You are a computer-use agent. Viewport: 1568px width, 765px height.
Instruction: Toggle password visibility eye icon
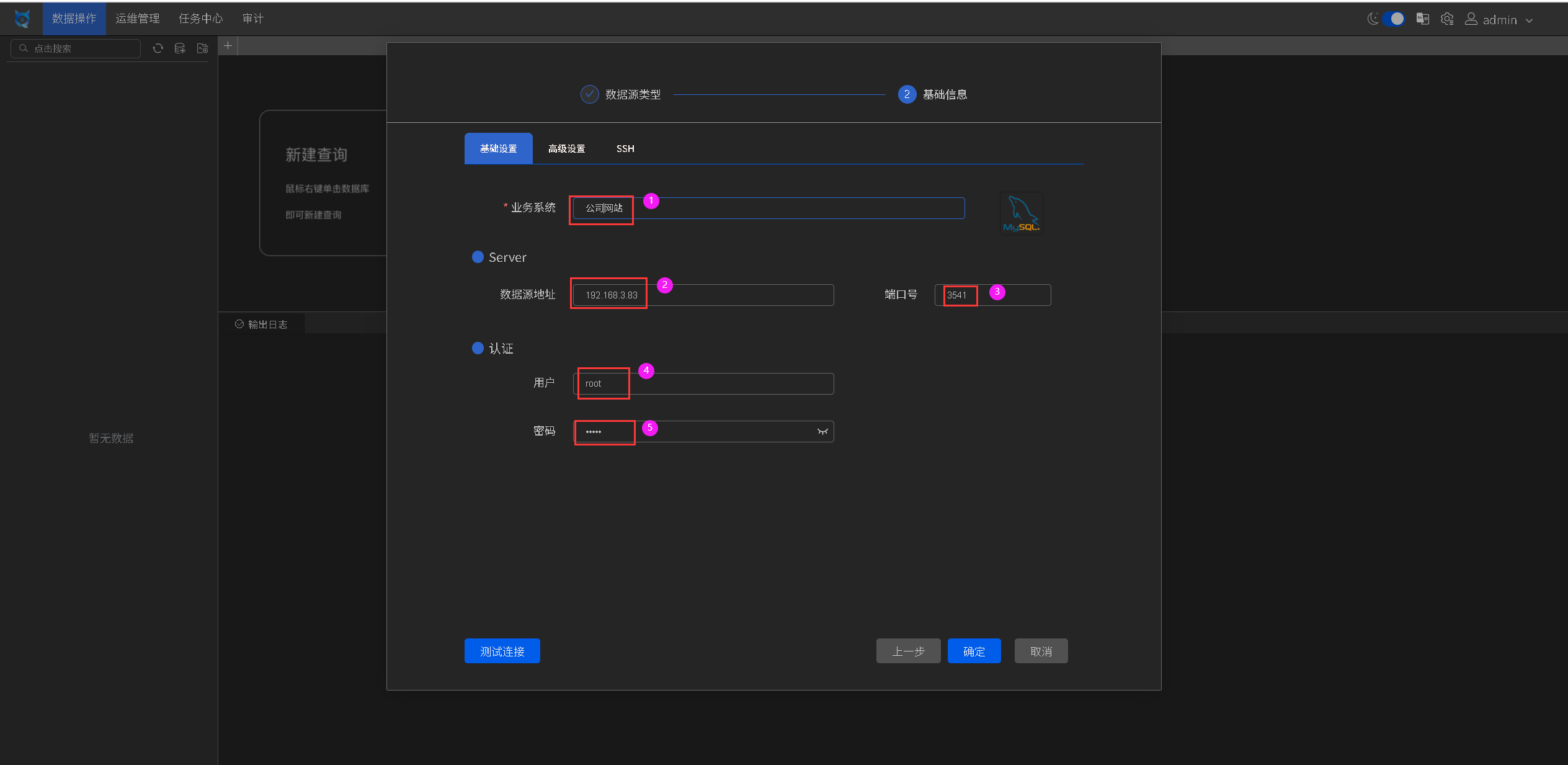822,432
